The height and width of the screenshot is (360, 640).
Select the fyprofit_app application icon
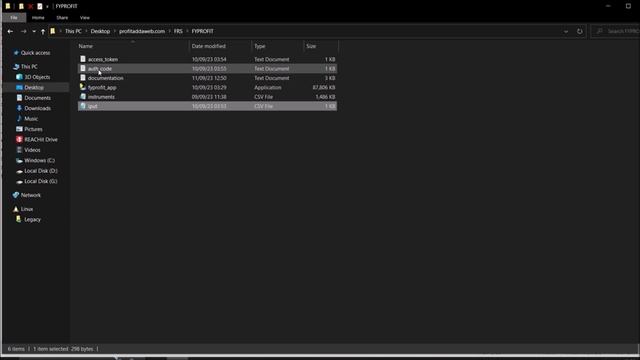[83, 87]
